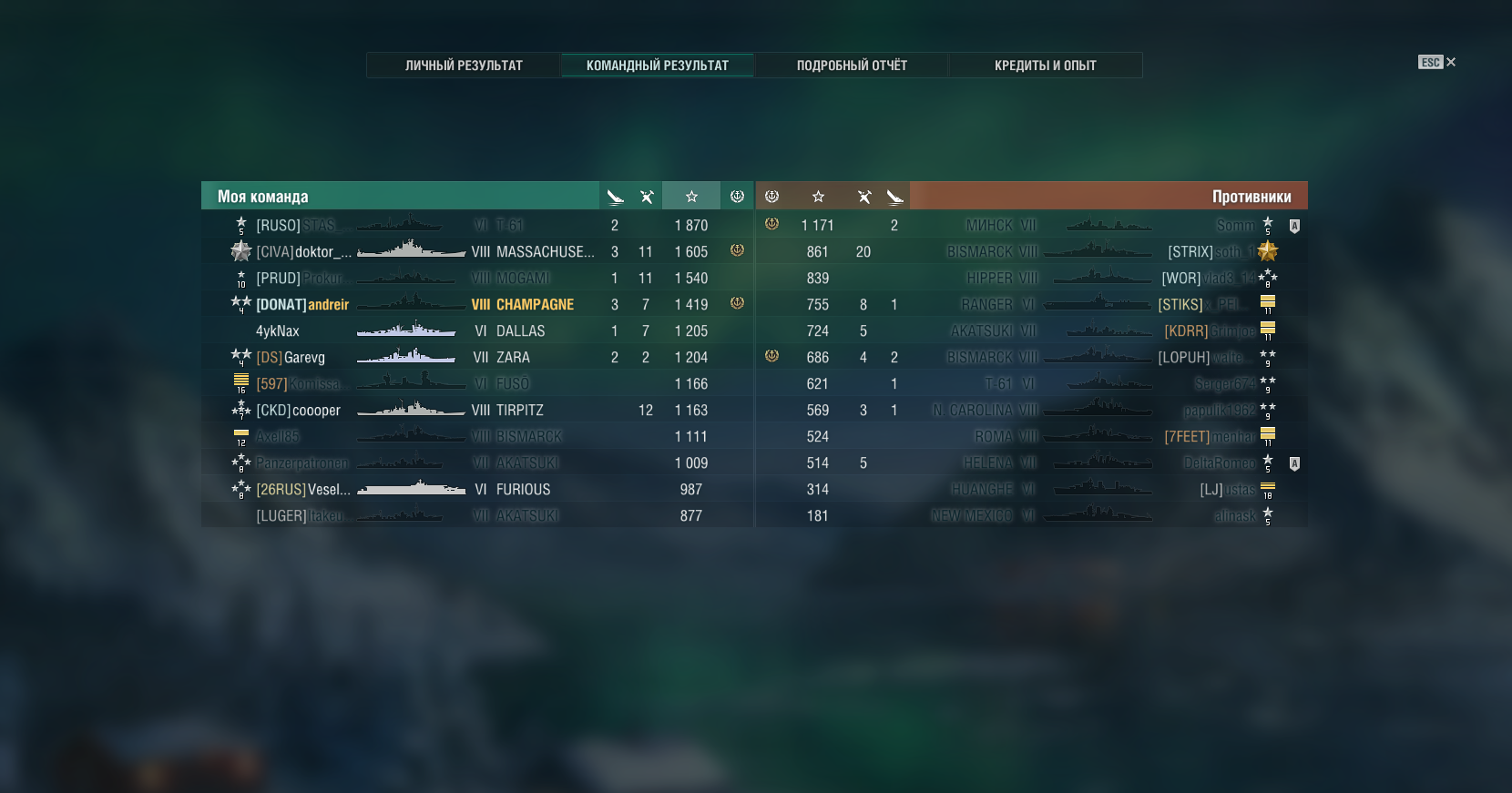Image resolution: width=1512 pixels, height=793 pixels.
Task: Sort opponents by star experience icon
Action: click(818, 197)
